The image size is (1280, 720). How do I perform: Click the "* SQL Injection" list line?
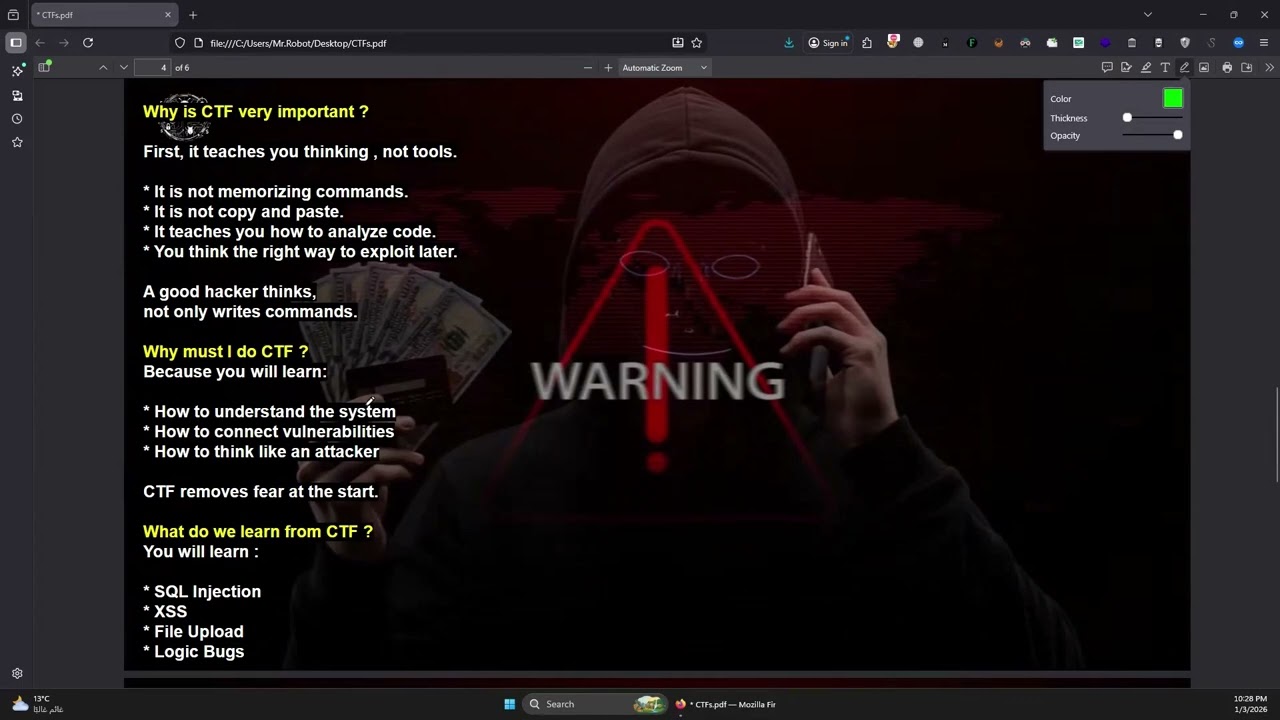pos(202,592)
